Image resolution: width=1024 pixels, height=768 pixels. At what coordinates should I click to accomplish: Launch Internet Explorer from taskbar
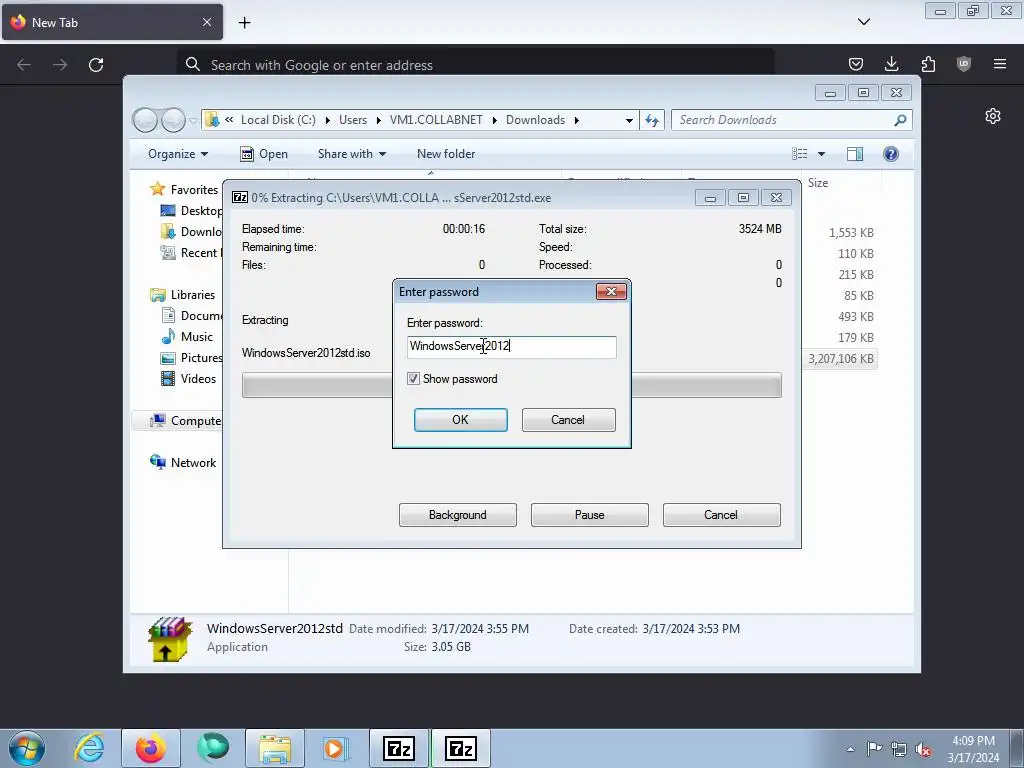pyautogui.click(x=89, y=748)
